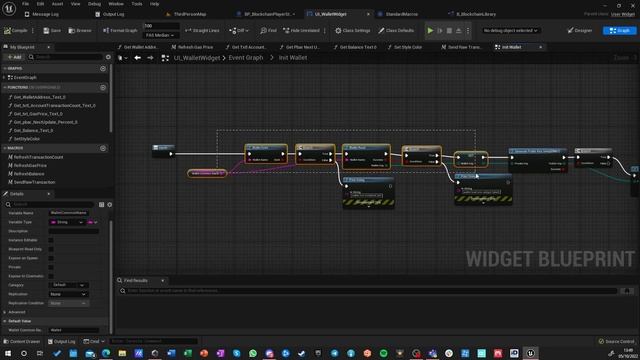Toggle the Private checkbox

(51, 267)
